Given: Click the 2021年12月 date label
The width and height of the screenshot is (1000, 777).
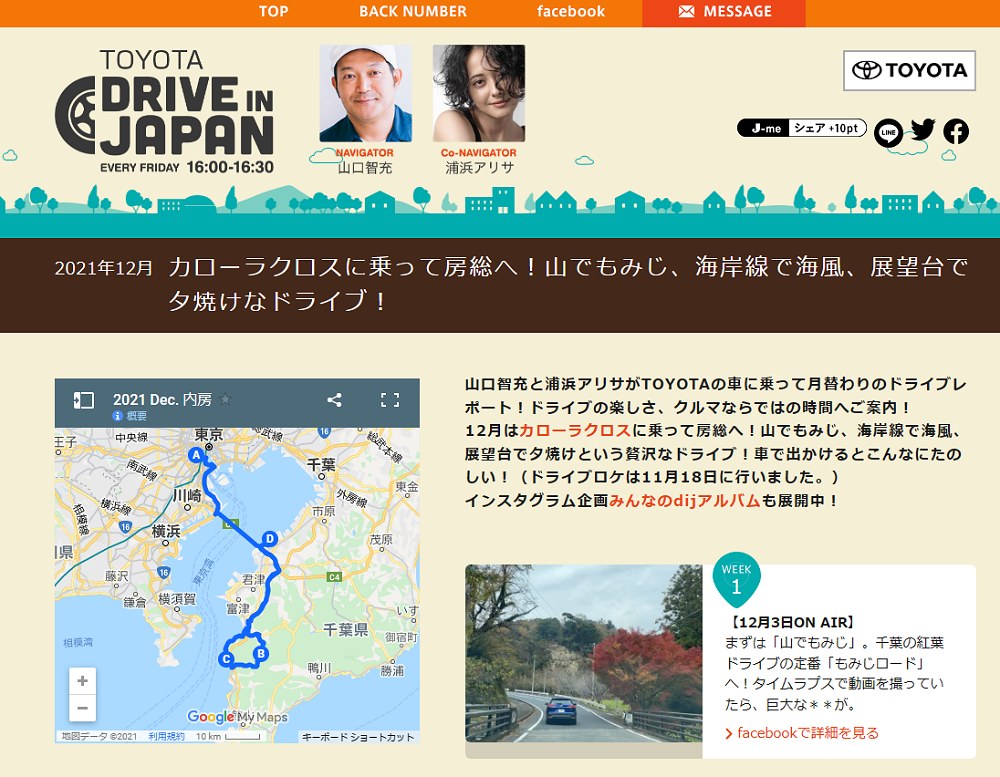Looking at the screenshot, I should tap(103, 268).
